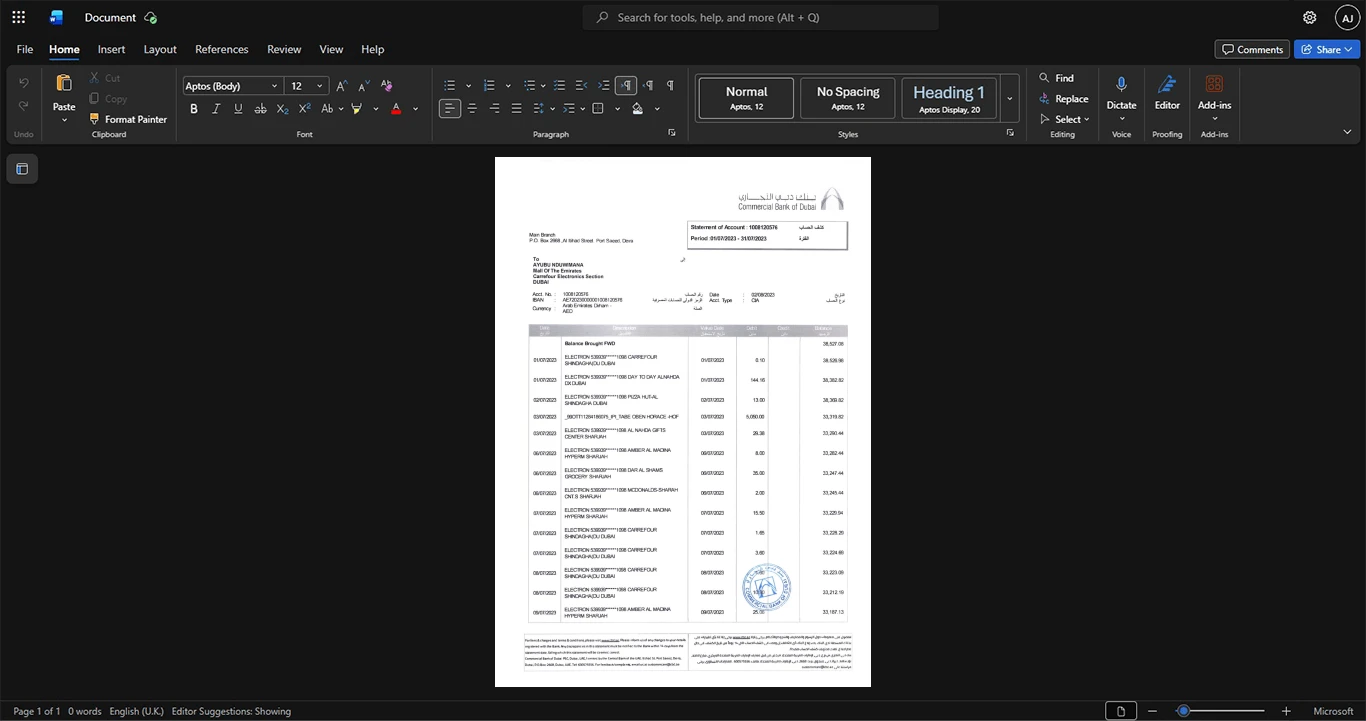Screen dimensions: 1366x721
Task: Open the Add-ins icon
Action: pos(1214,85)
